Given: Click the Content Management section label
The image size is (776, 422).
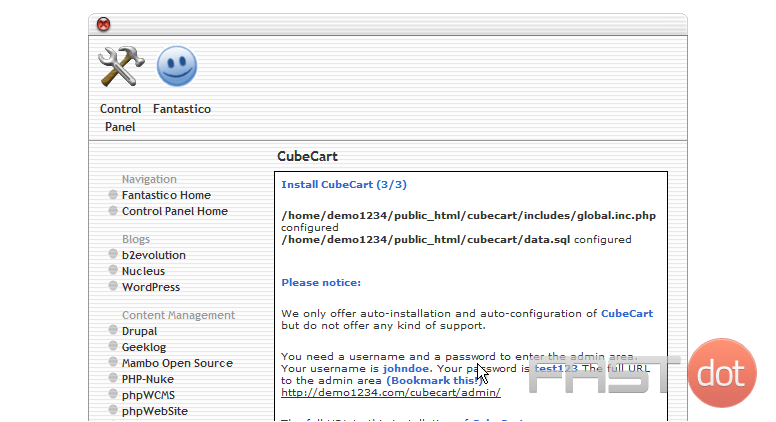Looking at the screenshot, I should click(x=179, y=315).
